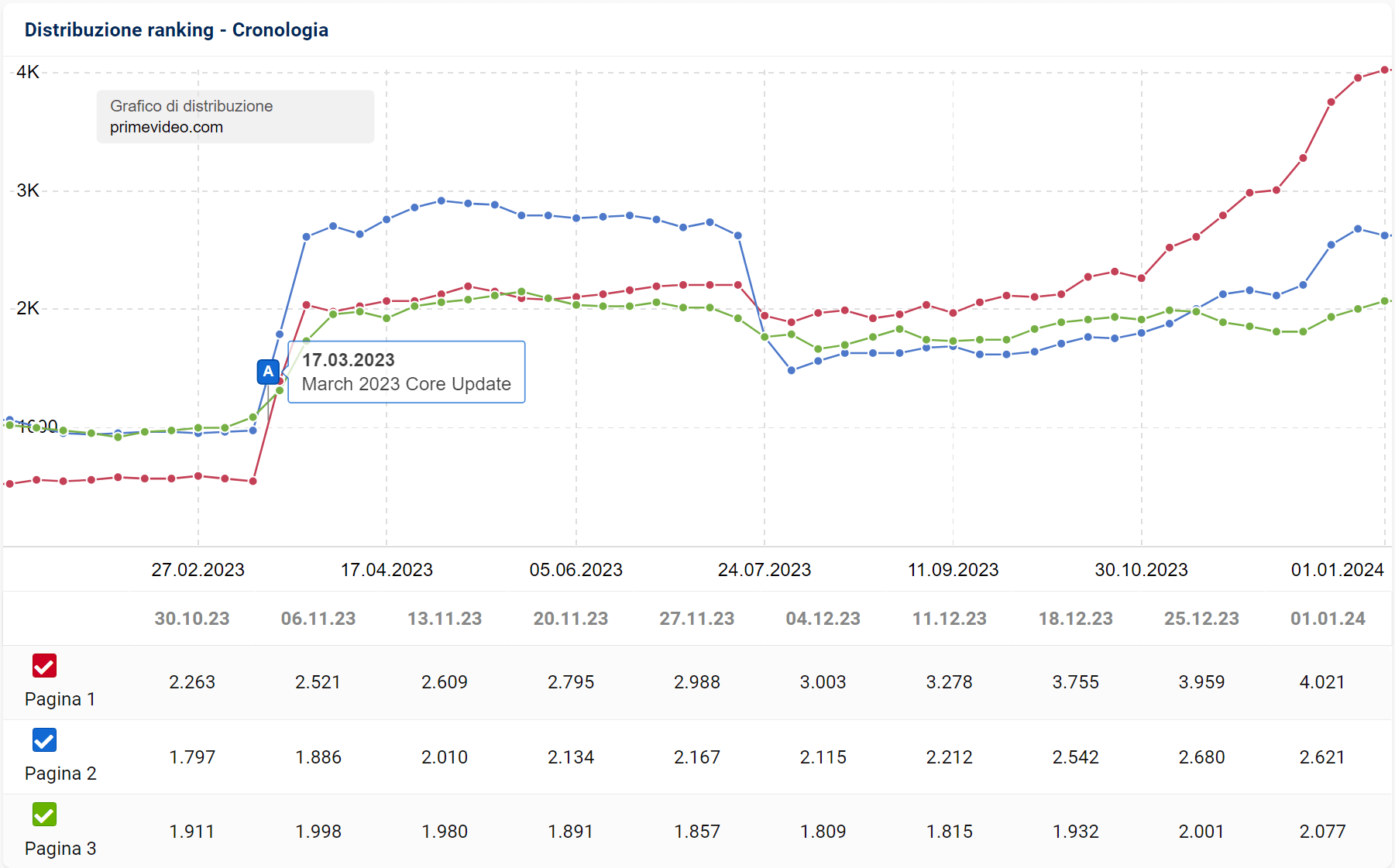Click the 01.01.2024 x-axis label
The width and height of the screenshot is (1395, 868).
click(1338, 570)
